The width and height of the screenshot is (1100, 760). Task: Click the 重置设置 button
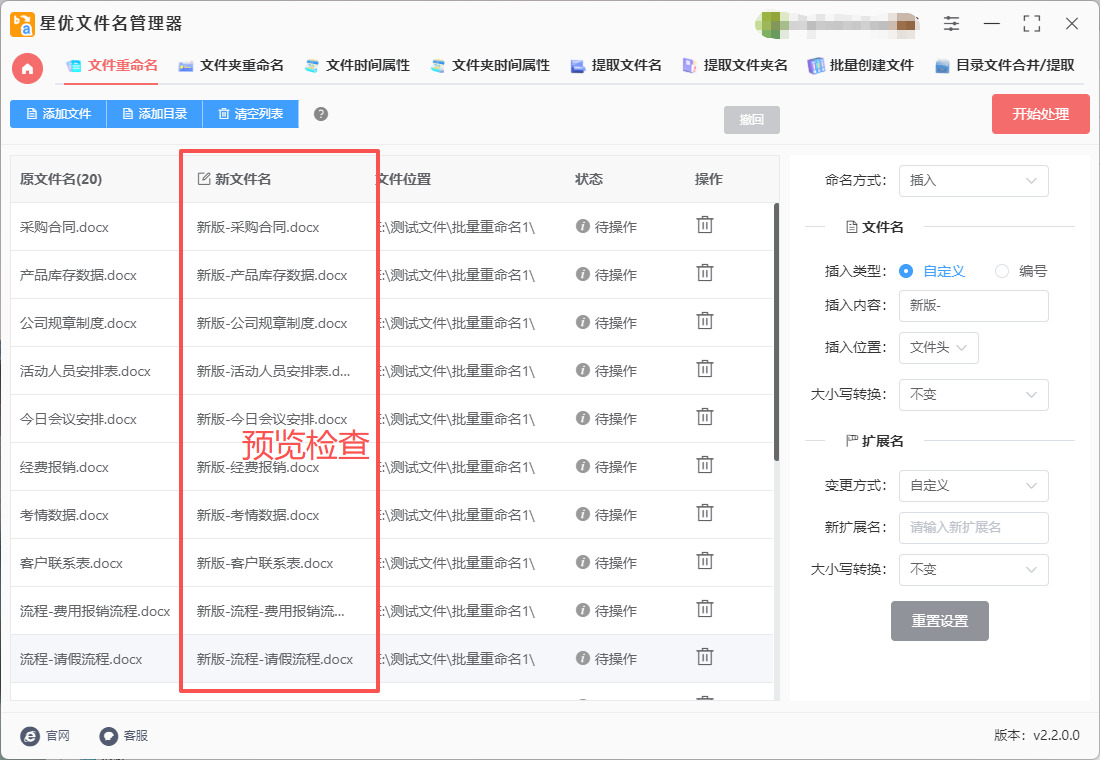pos(939,620)
